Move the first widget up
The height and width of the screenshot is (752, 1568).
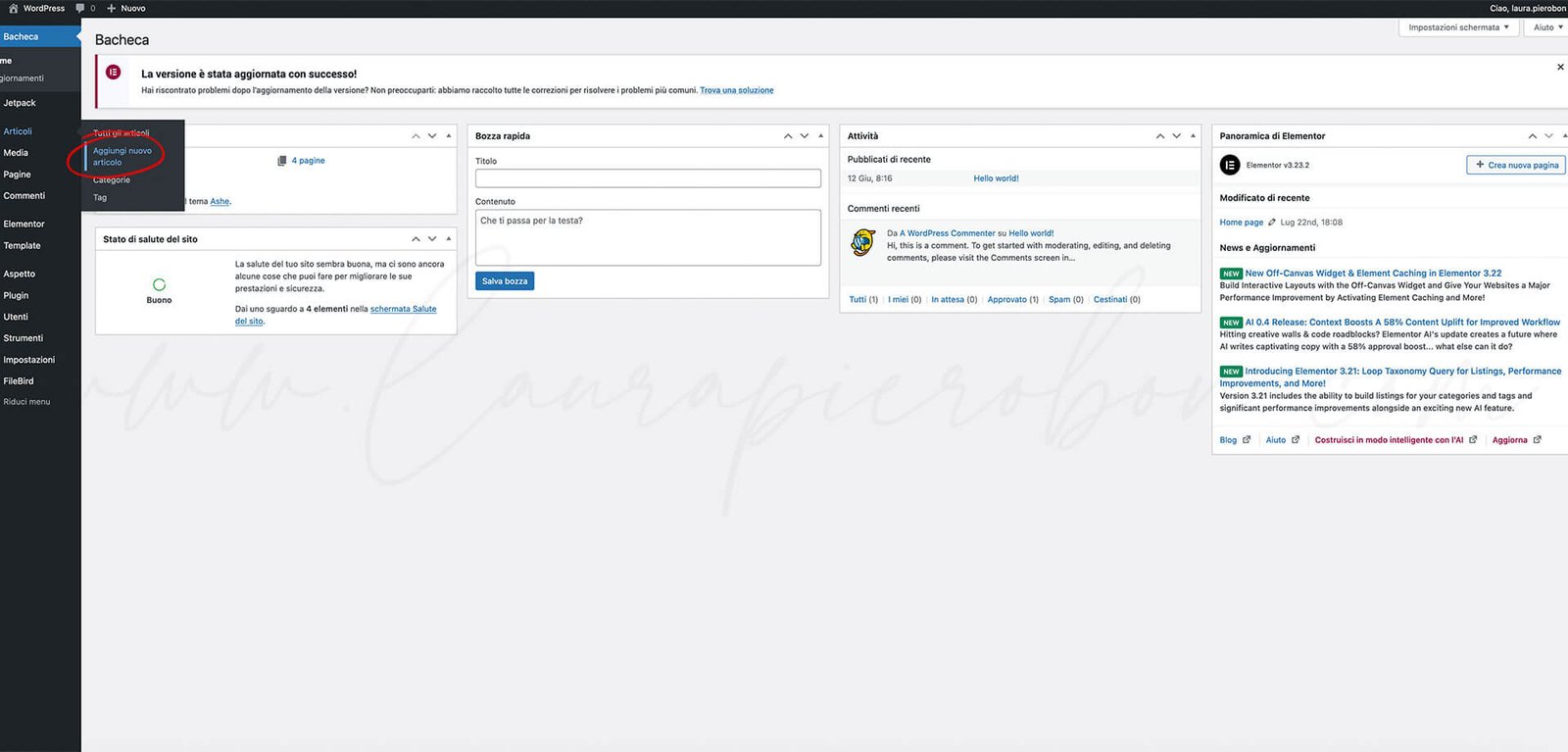(x=416, y=136)
